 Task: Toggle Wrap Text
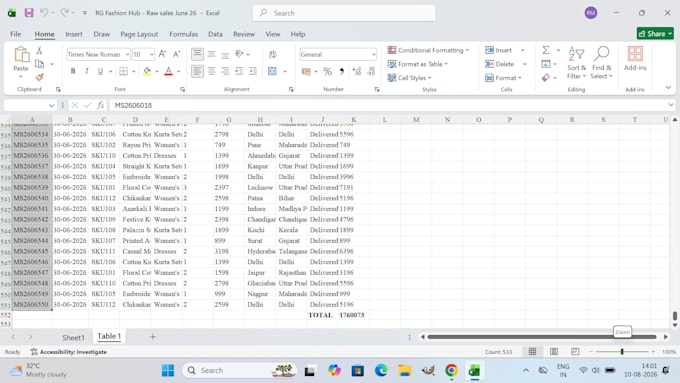point(273,54)
